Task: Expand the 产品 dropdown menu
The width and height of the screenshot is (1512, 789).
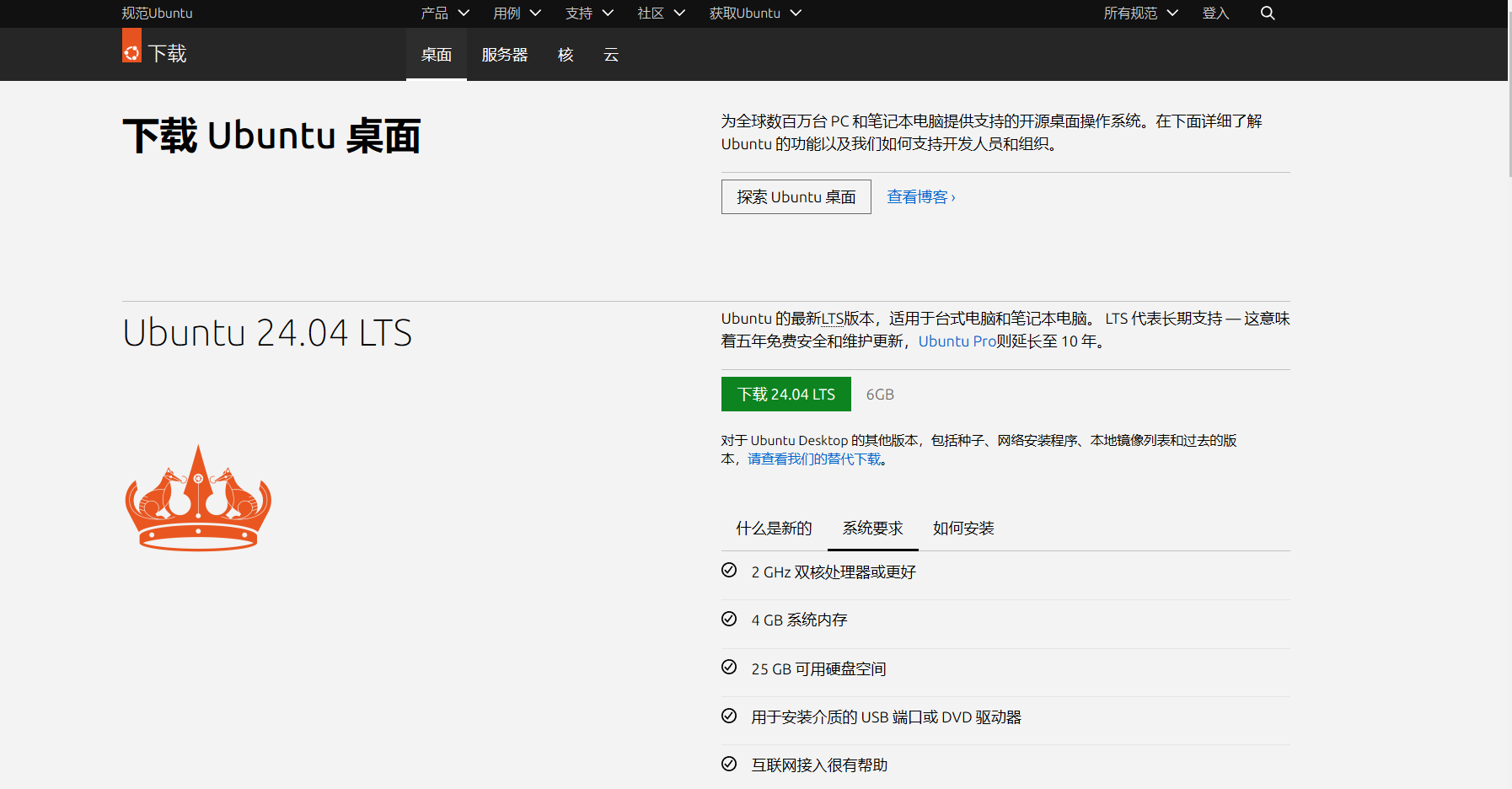Action: click(x=444, y=13)
